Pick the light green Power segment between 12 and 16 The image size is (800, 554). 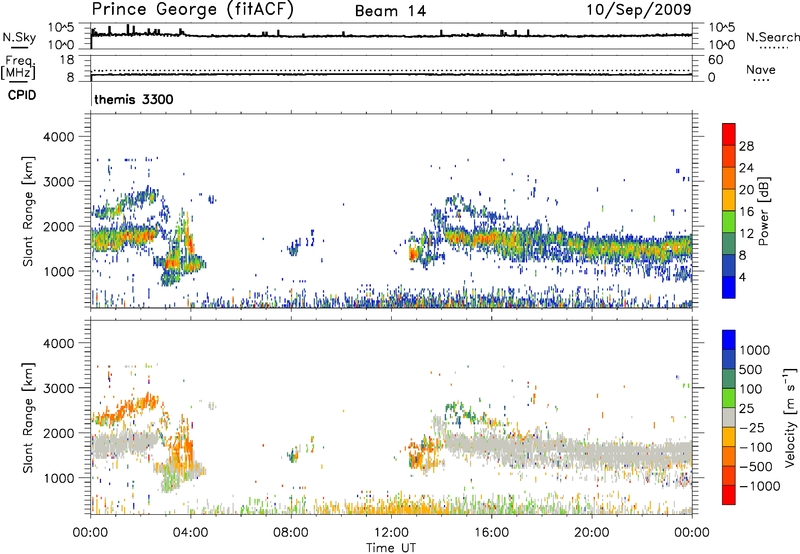click(729, 221)
